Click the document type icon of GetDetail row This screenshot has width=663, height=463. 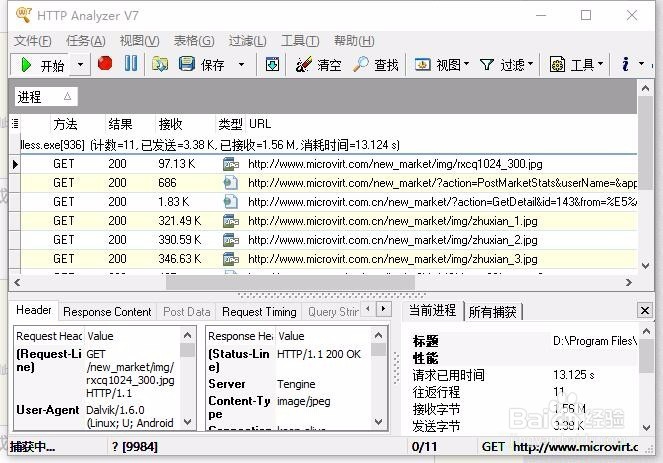coord(230,202)
